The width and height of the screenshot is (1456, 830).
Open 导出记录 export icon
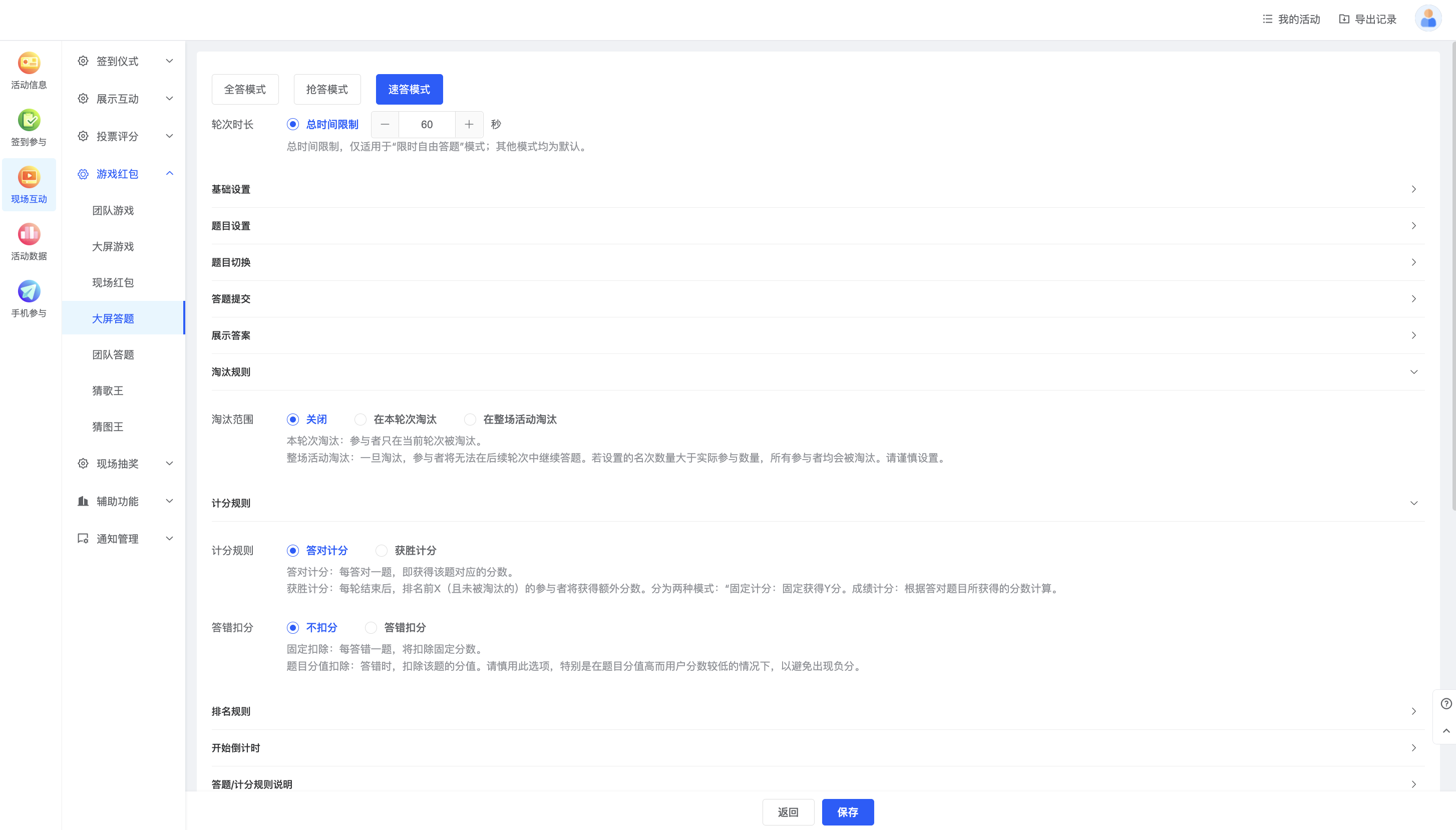click(x=1344, y=19)
